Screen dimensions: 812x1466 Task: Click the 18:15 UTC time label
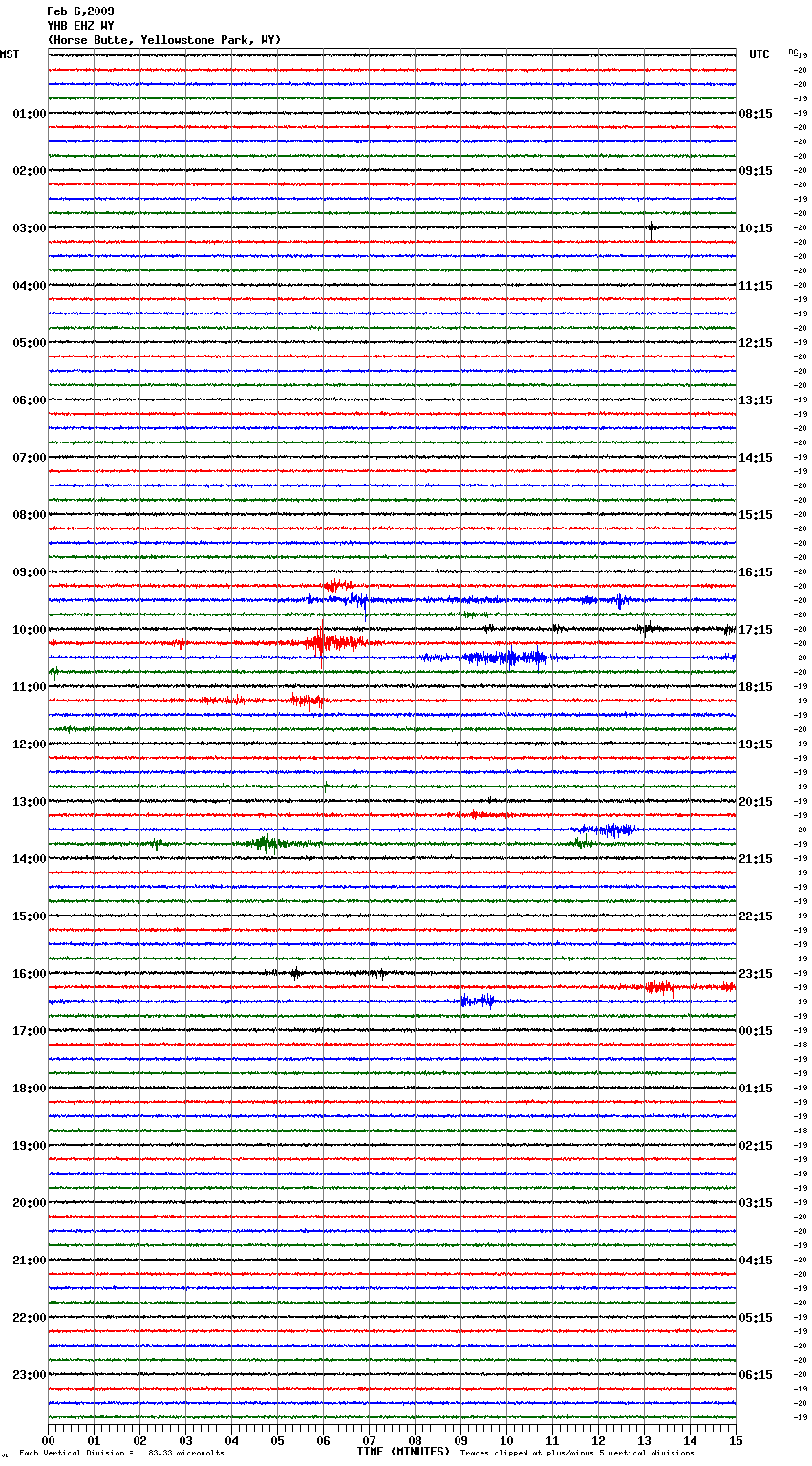[756, 687]
